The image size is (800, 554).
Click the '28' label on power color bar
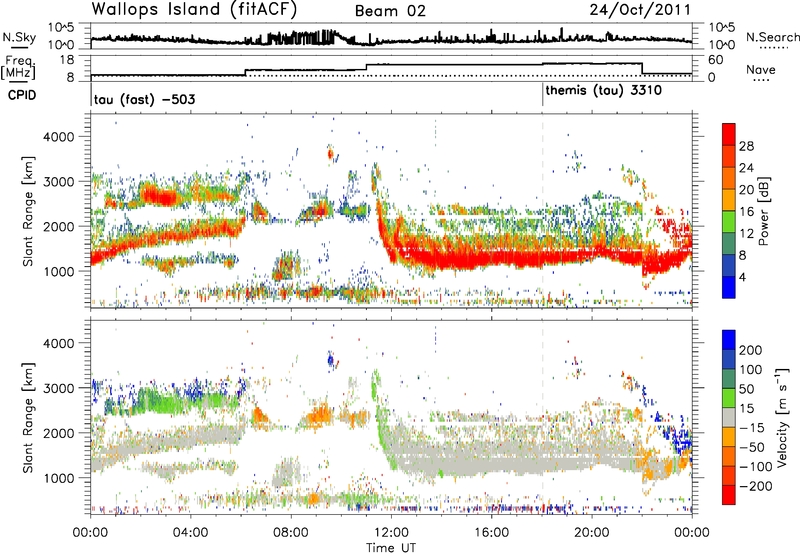[x=746, y=146]
